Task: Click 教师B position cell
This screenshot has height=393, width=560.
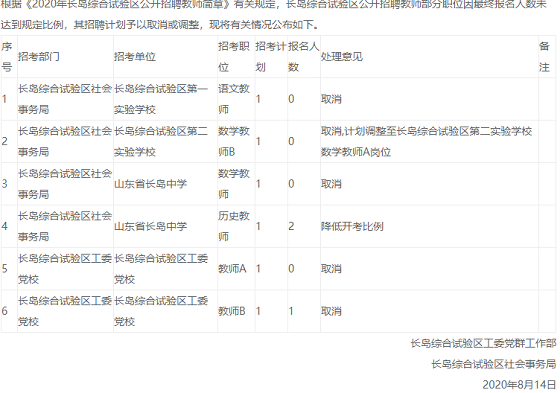Action: point(232,311)
